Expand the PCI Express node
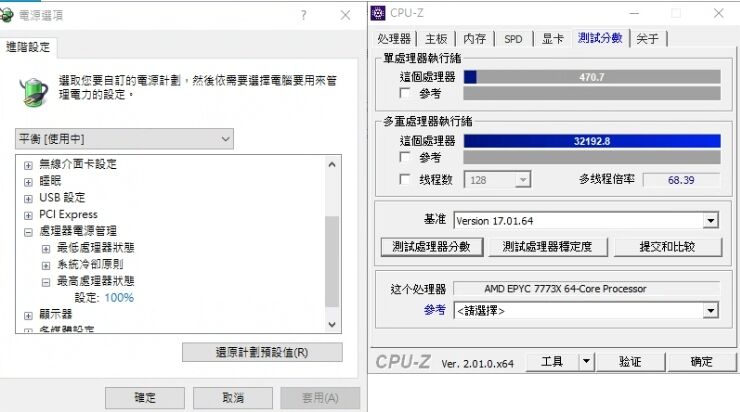The image size is (740, 412). pyautogui.click(x=28, y=215)
